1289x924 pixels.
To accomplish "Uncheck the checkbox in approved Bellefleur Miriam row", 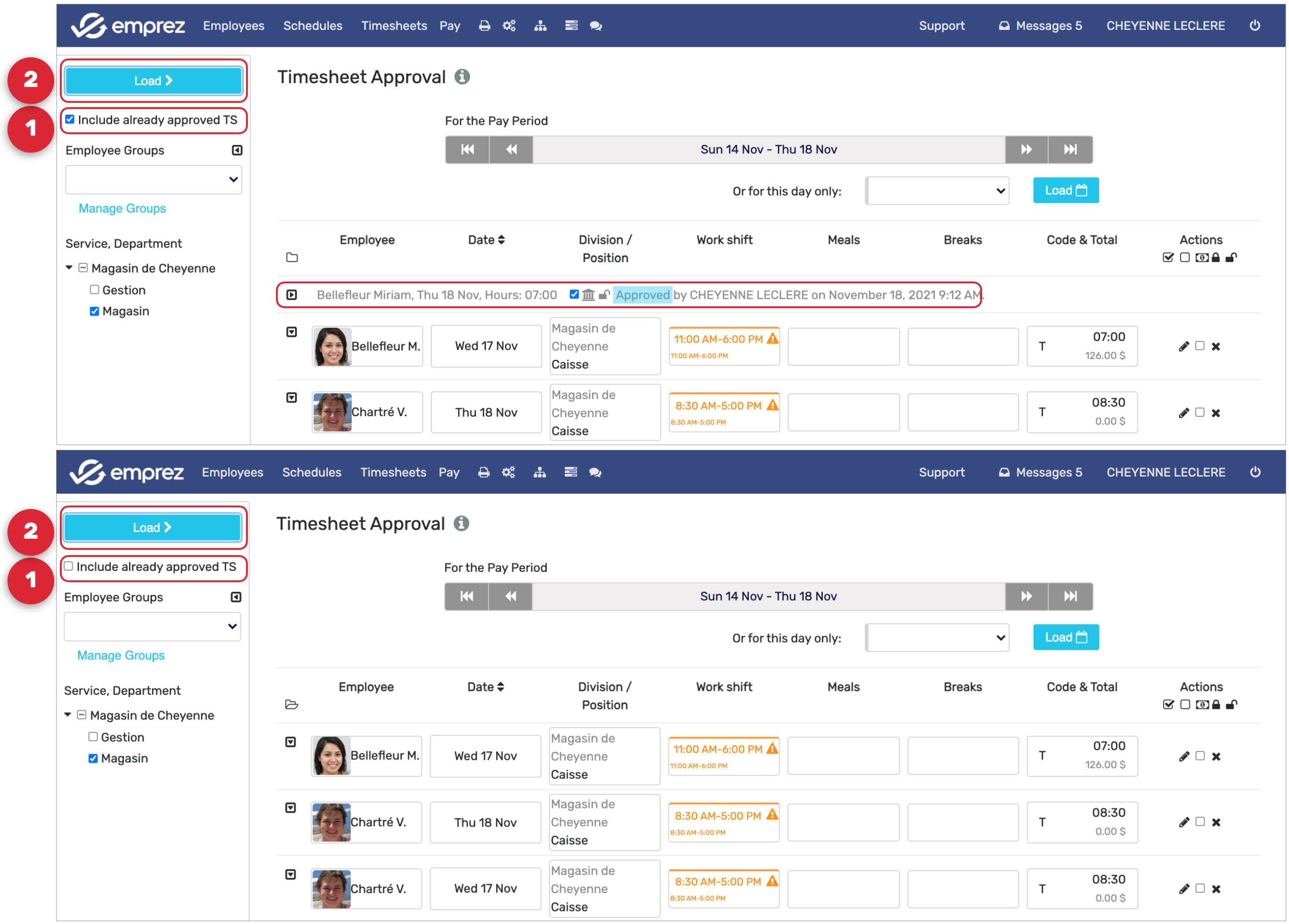I will [574, 295].
